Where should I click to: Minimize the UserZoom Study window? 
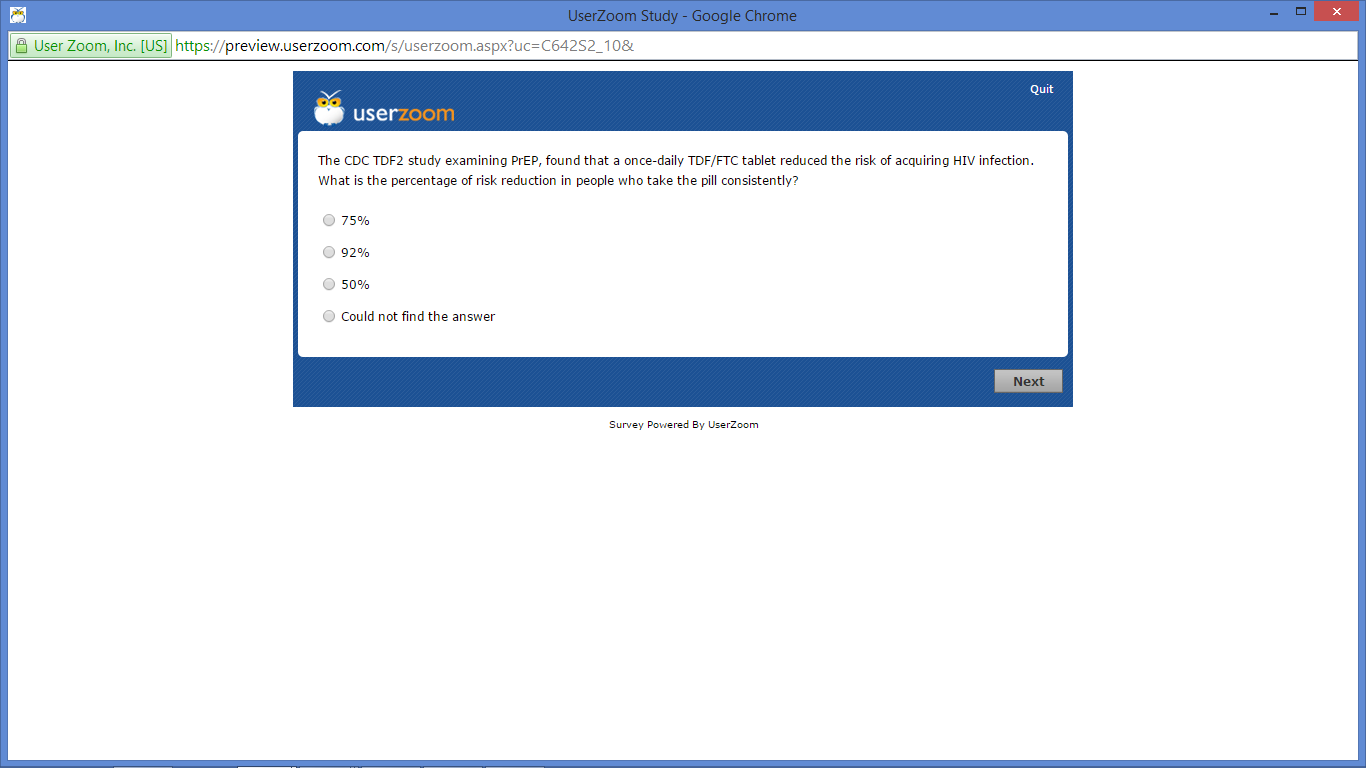[x=1273, y=12]
